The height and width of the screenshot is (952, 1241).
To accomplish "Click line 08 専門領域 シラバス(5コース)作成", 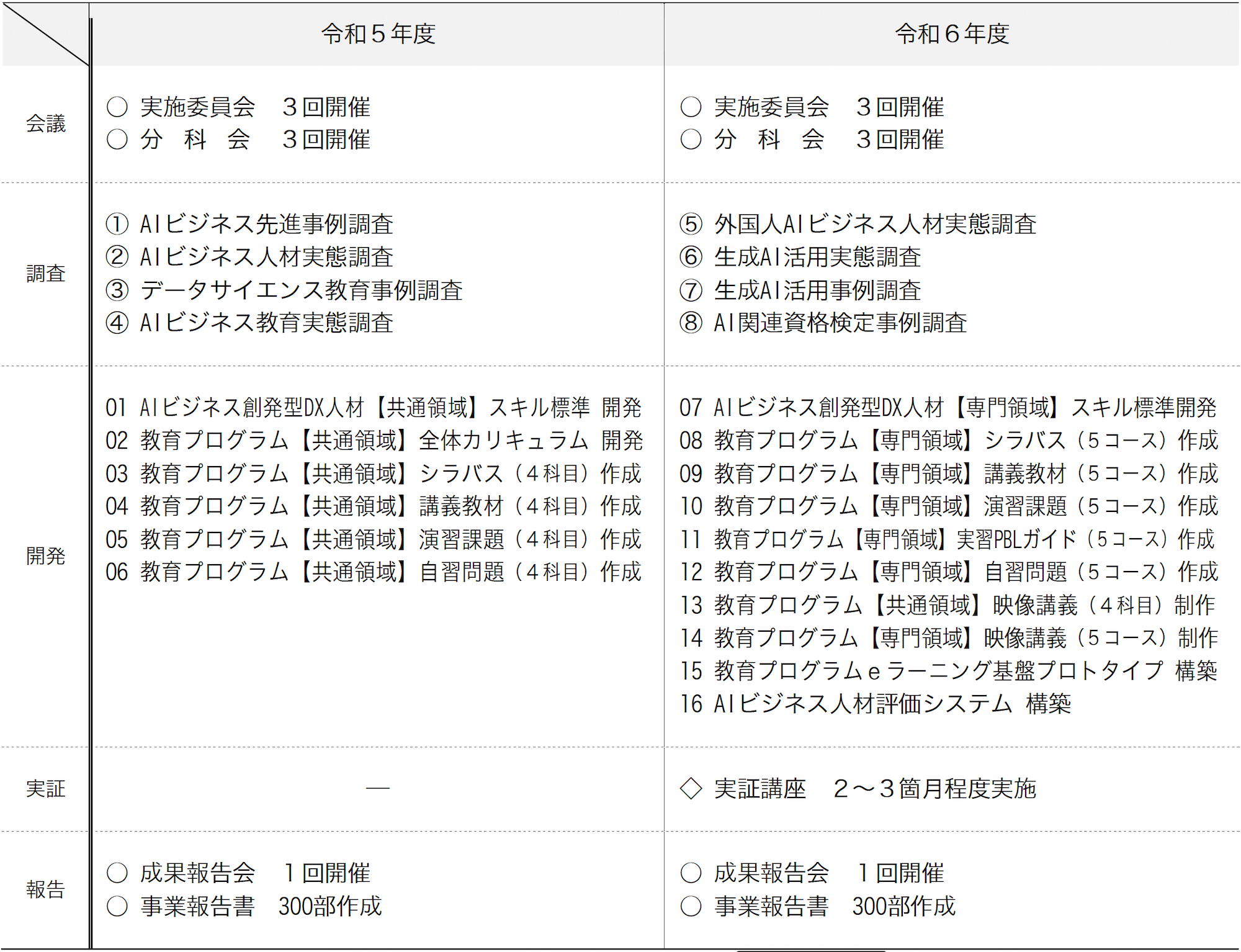I will (949, 441).
